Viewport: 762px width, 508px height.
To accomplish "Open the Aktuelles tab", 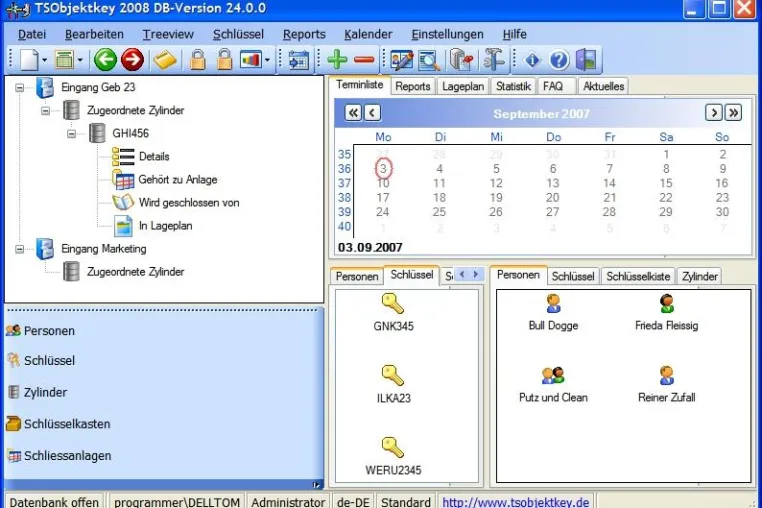I will pos(603,86).
